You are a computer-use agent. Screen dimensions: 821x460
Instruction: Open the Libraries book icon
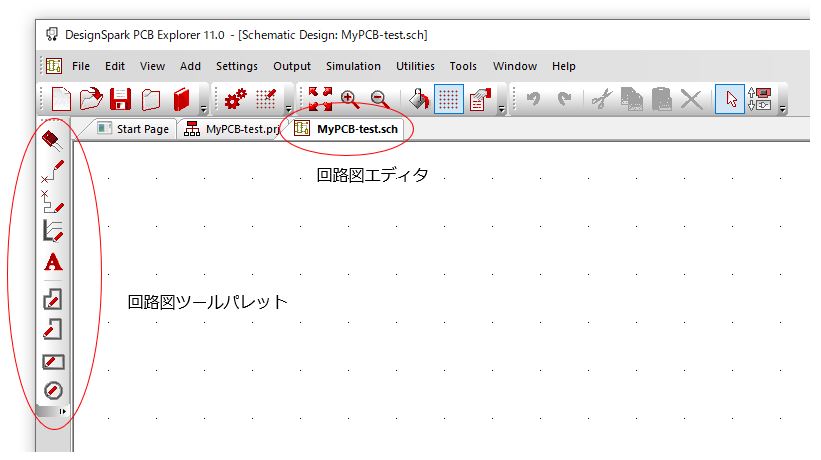pos(181,99)
